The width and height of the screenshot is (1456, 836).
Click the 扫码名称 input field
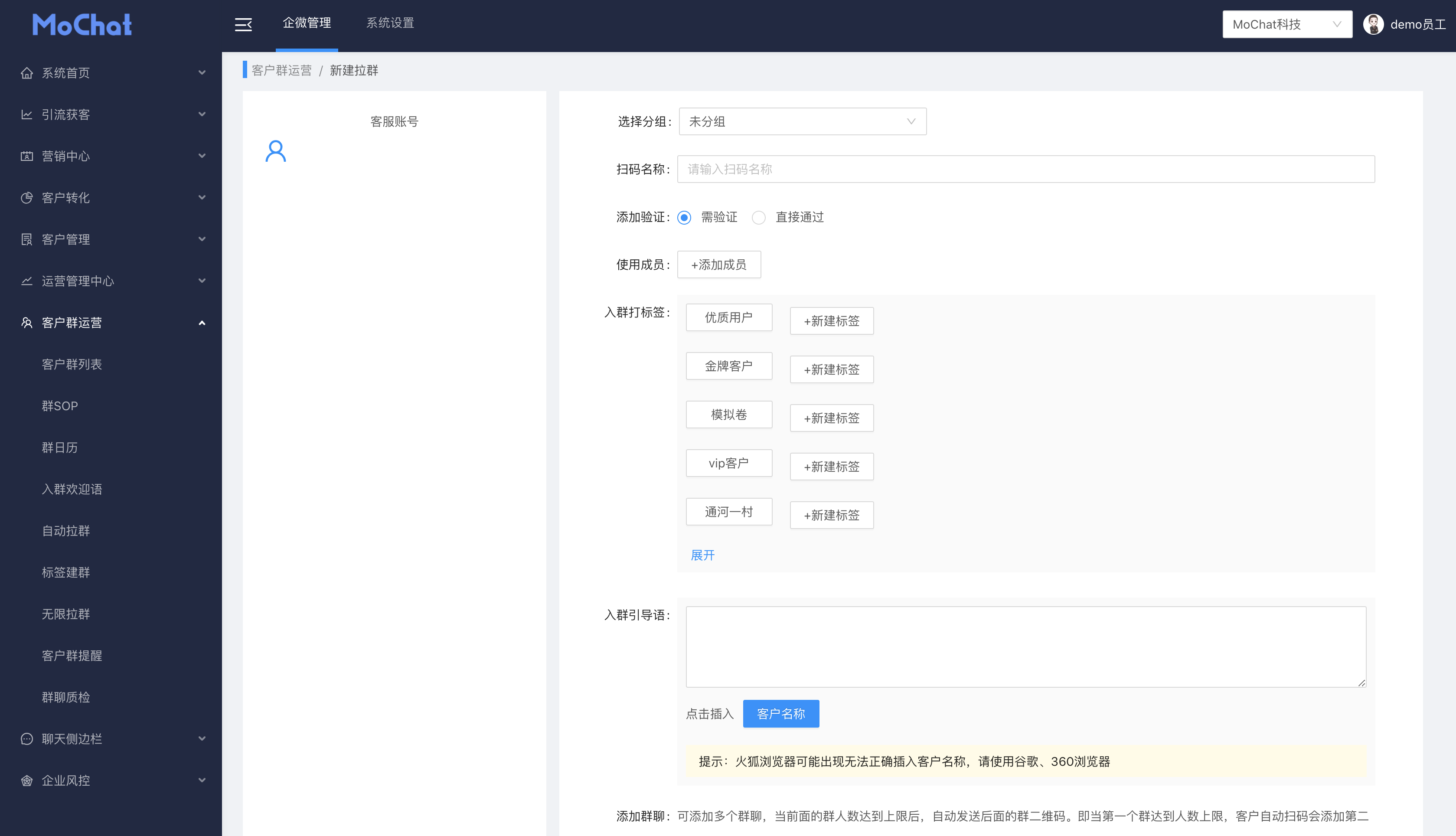point(1025,170)
